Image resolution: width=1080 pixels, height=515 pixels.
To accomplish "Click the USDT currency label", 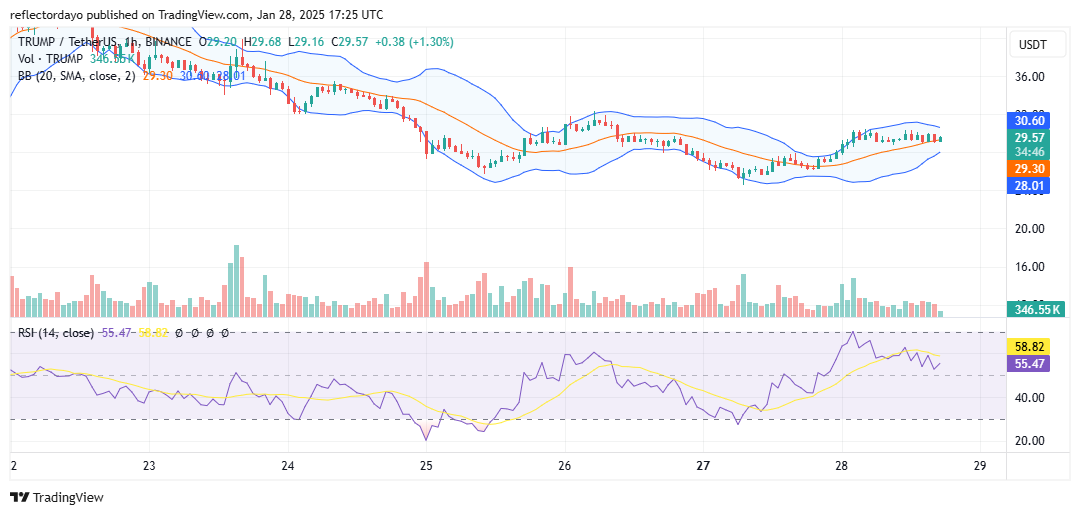I will click(x=1032, y=45).
